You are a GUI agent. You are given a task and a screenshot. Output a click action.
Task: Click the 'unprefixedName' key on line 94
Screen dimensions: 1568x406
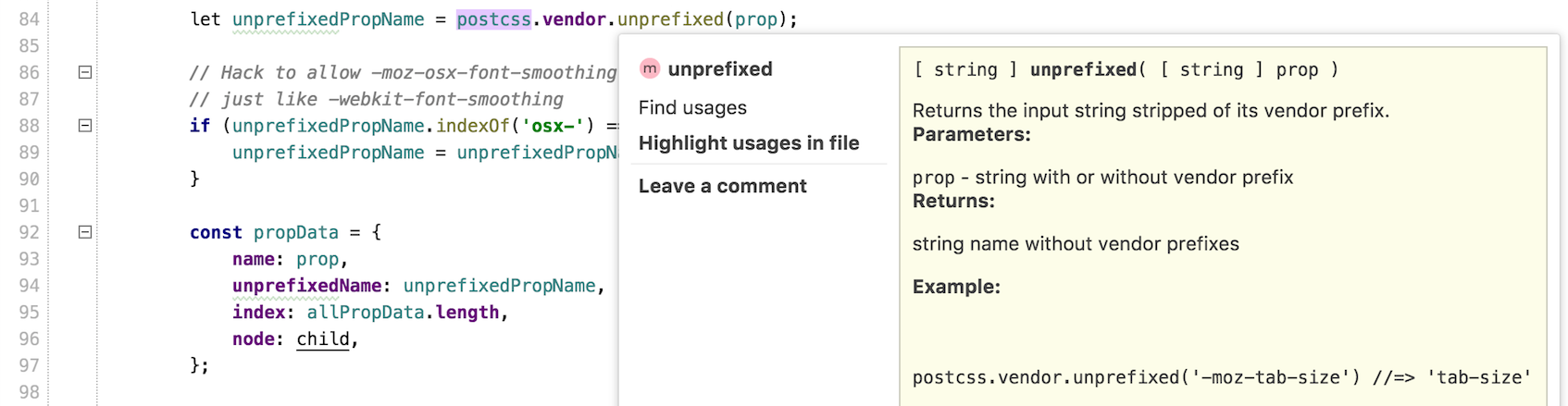click(x=306, y=286)
